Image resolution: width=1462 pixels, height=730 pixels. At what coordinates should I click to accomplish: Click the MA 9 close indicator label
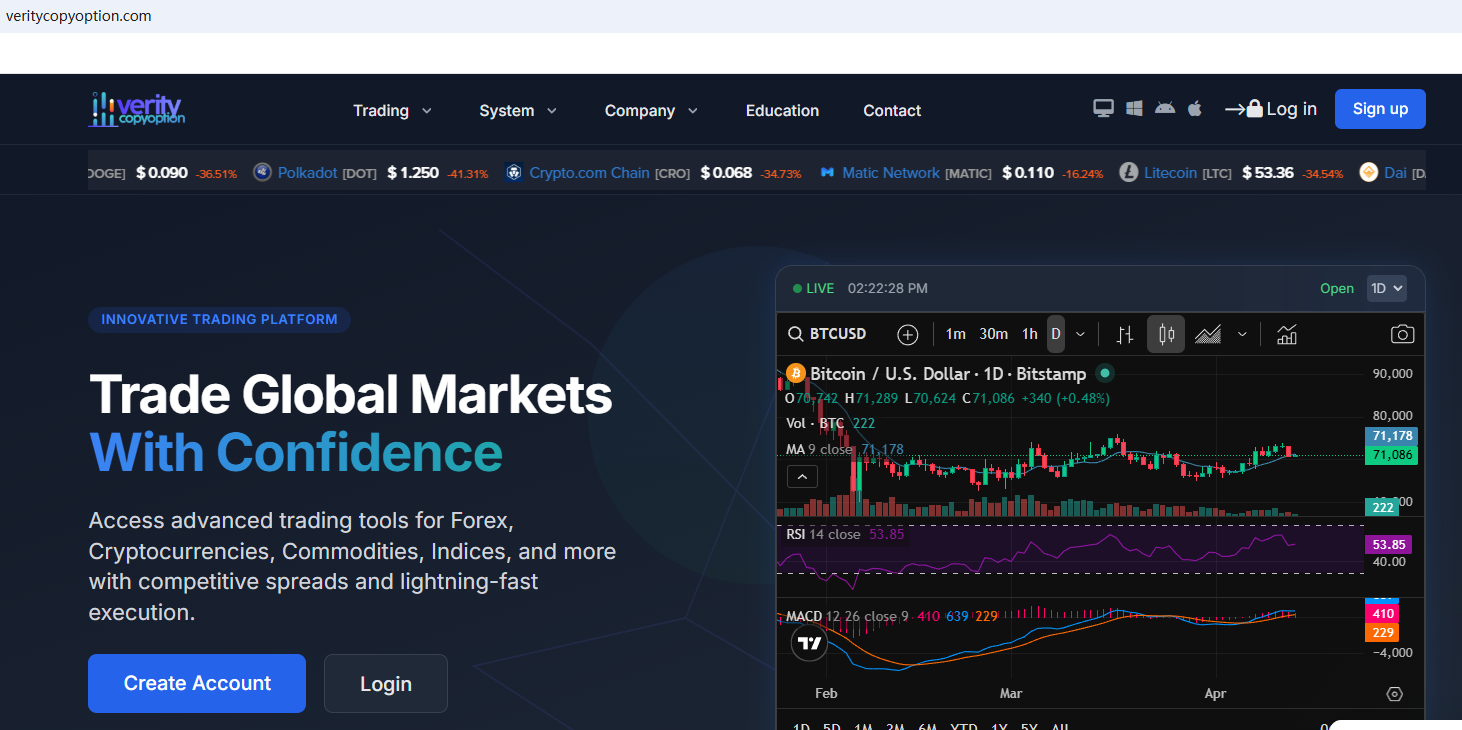point(819,449)
